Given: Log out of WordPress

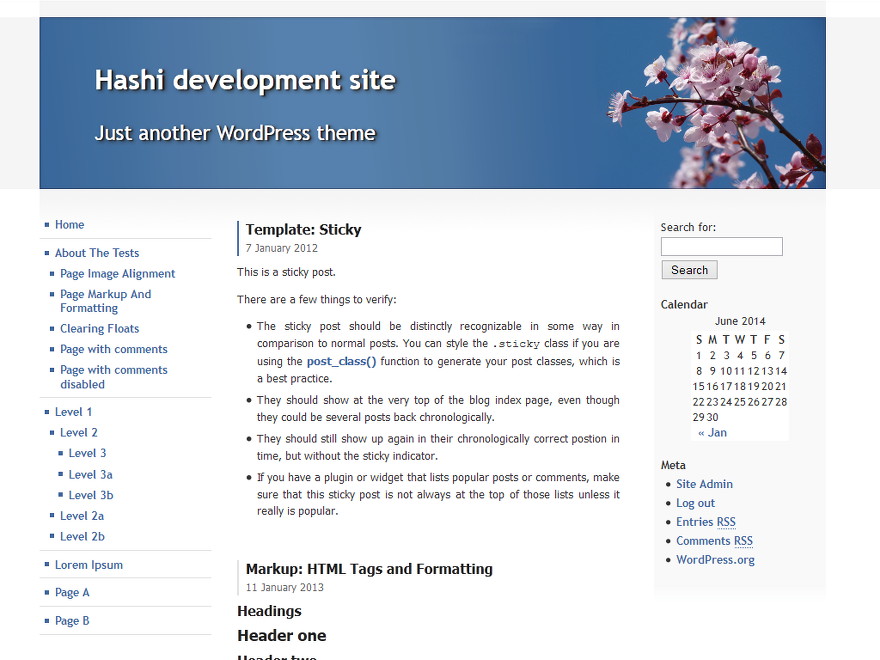Looking at the screenshot, I should (x=695, y=502).
